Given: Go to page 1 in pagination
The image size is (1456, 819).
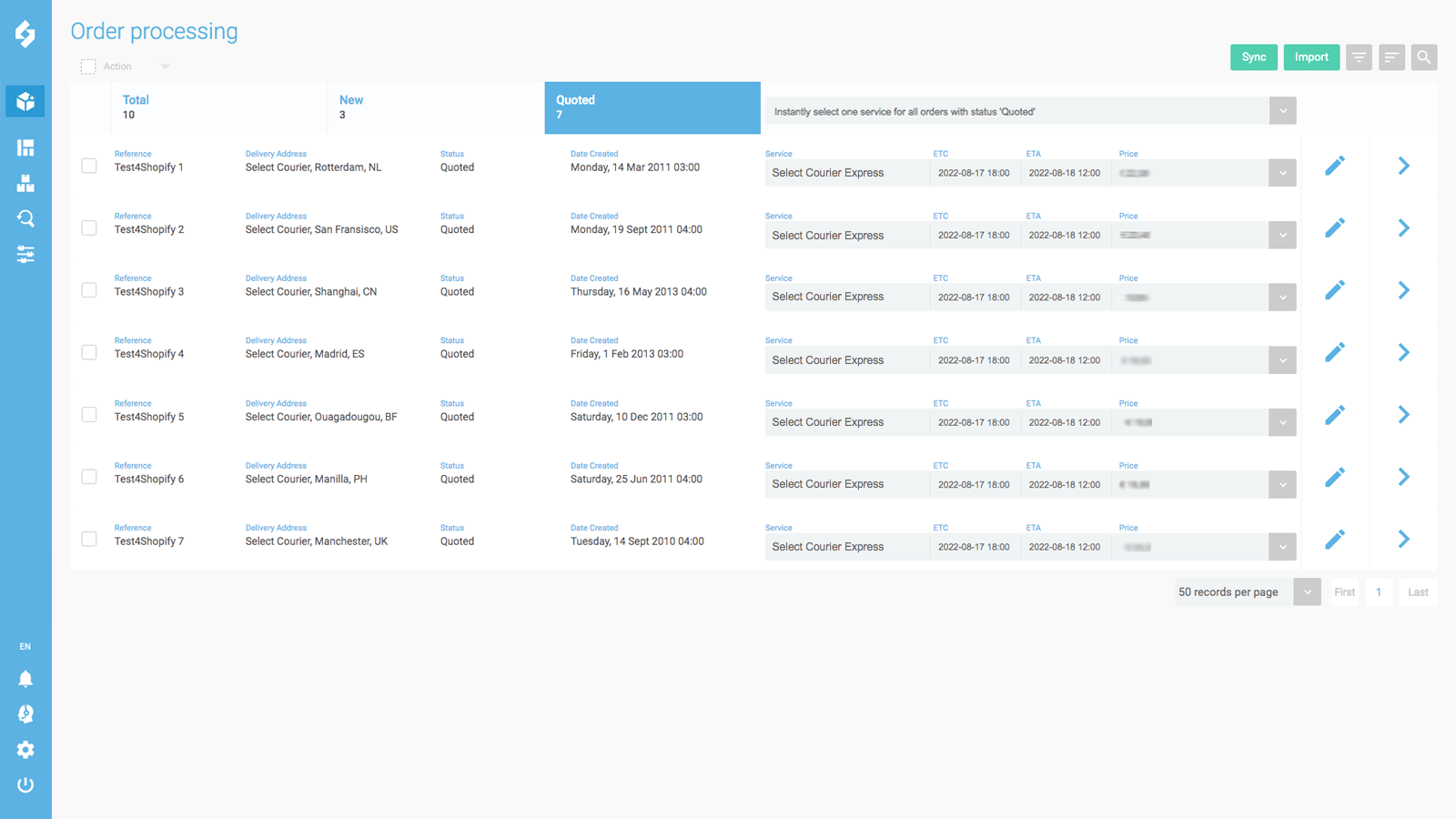Looking at the screenshot, I should pyautogui.click(x=1379, y=592).
